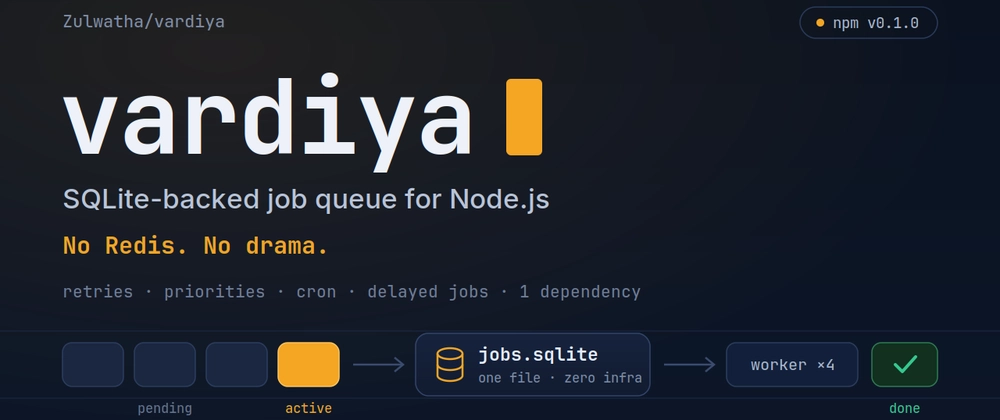The image size is (1000, 420).
Task: Click the npm v0.1.0 version badge
Action: pyautogui.click(x=868, y=23)
